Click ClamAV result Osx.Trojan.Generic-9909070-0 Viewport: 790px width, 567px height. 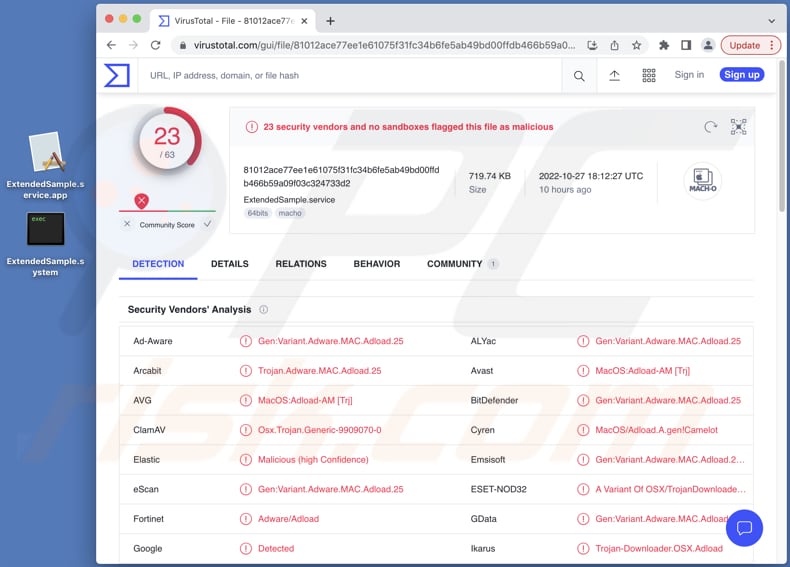[319, 430]
